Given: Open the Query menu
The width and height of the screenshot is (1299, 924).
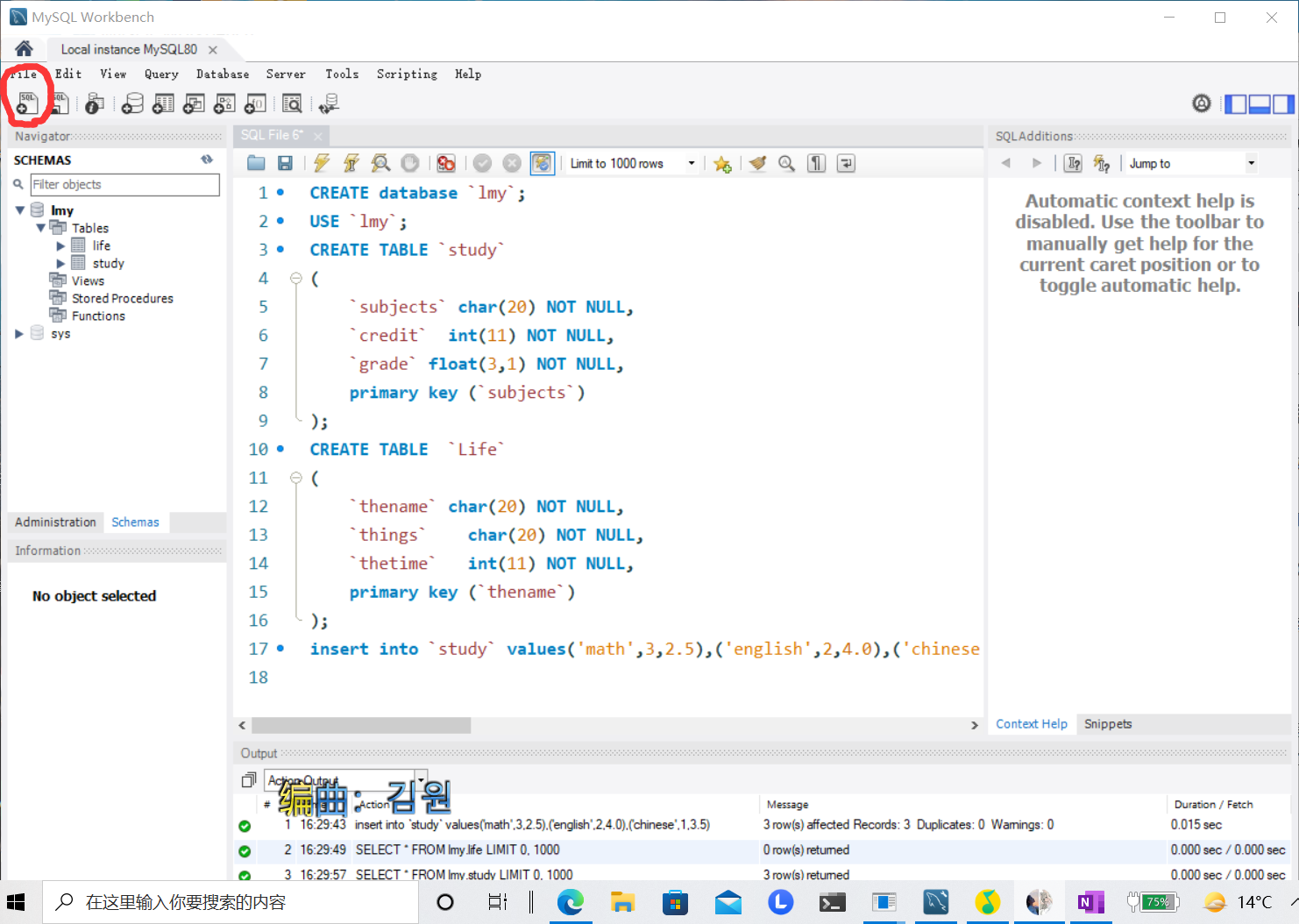Looking at the screenshot, I should coord(161,74).
